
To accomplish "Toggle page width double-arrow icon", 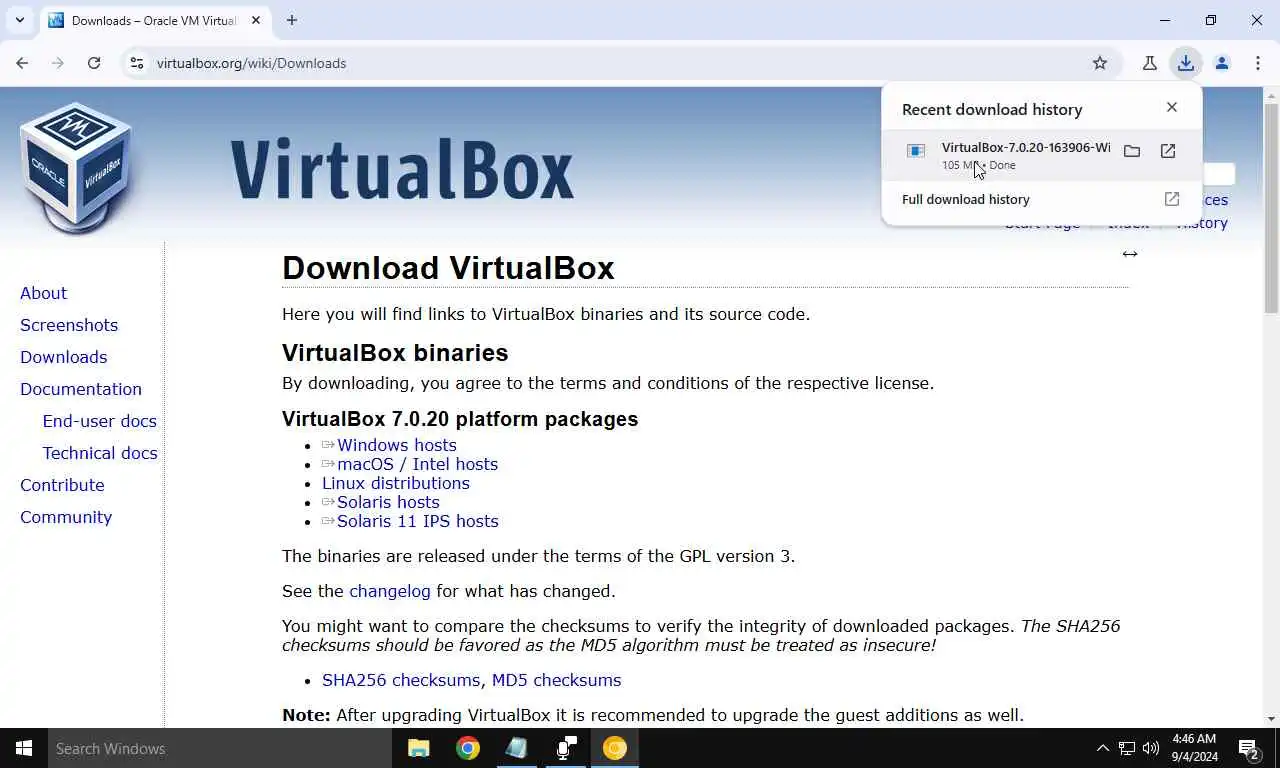I will click(1130, 254).
